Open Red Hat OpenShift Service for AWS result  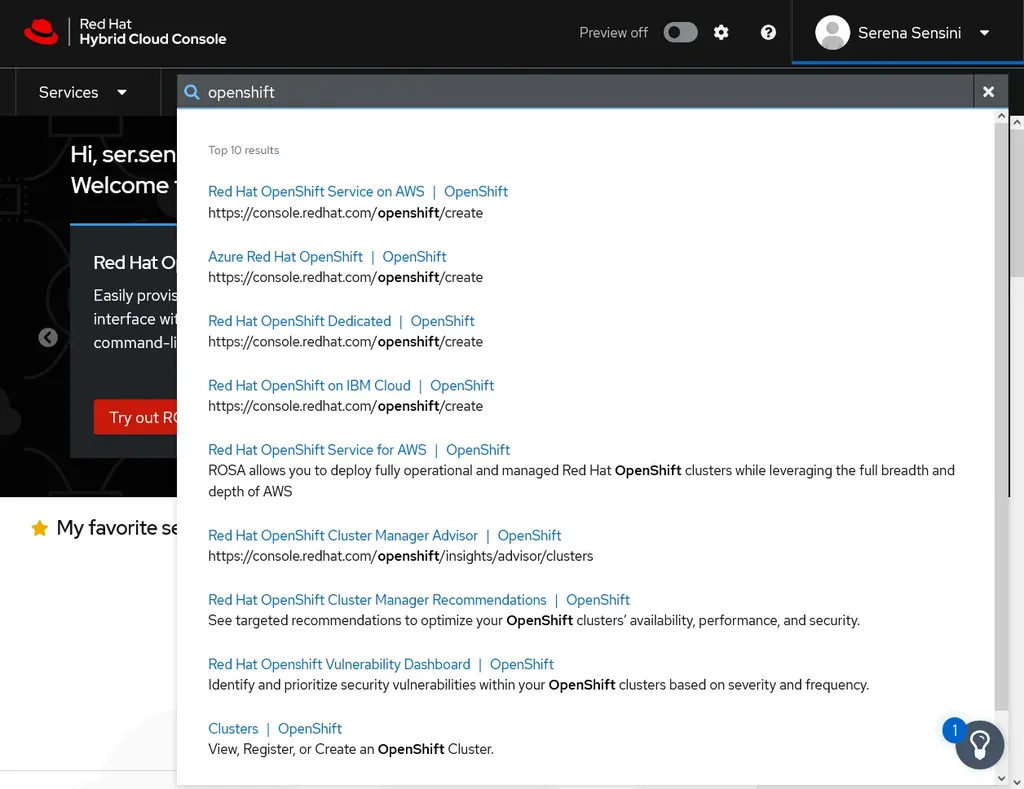(359, 450)
